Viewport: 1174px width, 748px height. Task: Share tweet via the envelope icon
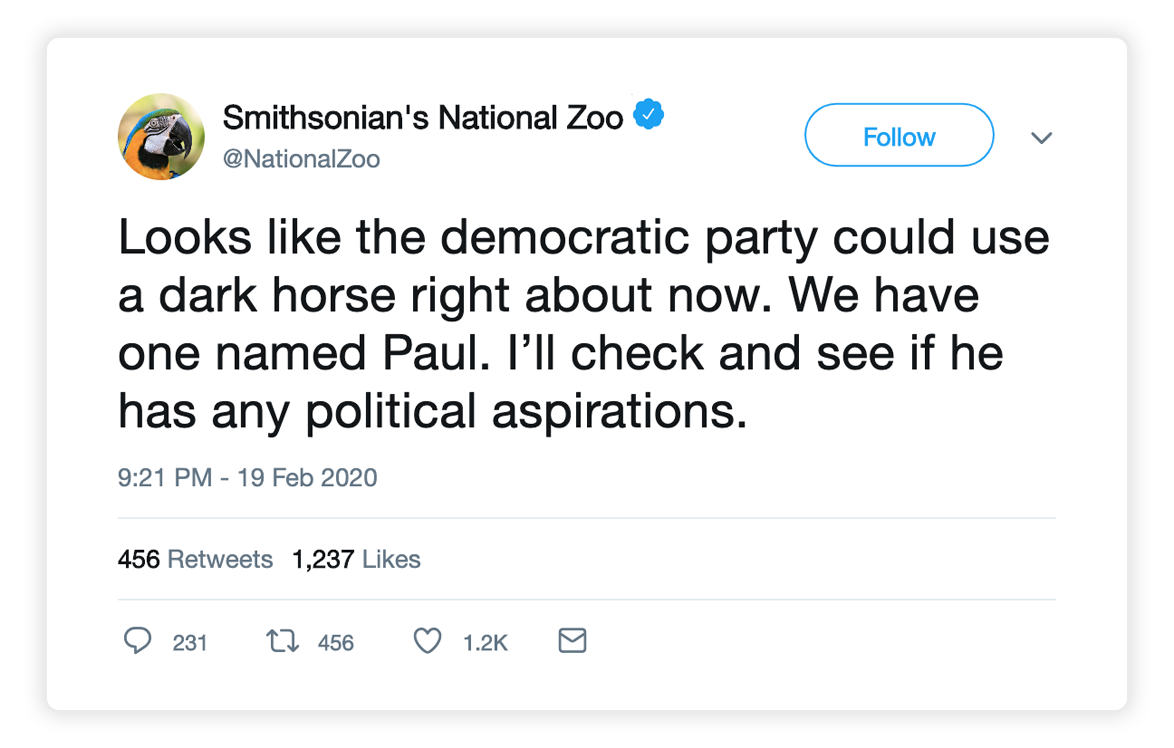[x=571, y=641]
